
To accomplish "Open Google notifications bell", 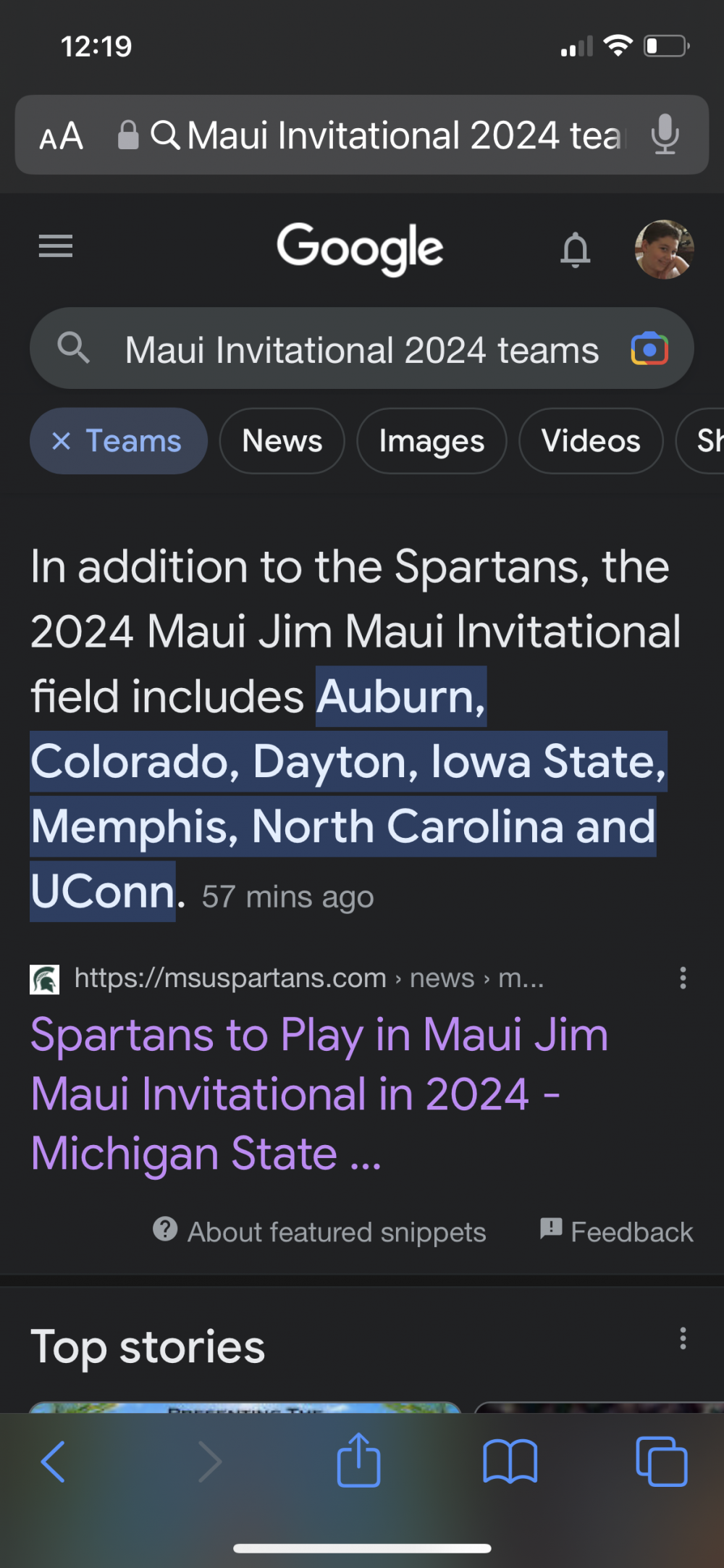I will tap(576, 250).
